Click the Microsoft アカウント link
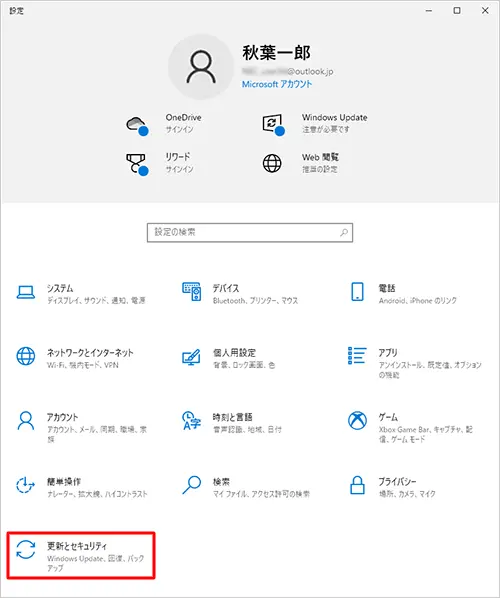Image resolution: width=500 pixels, height=598 pixels. (x=277, y=84)
